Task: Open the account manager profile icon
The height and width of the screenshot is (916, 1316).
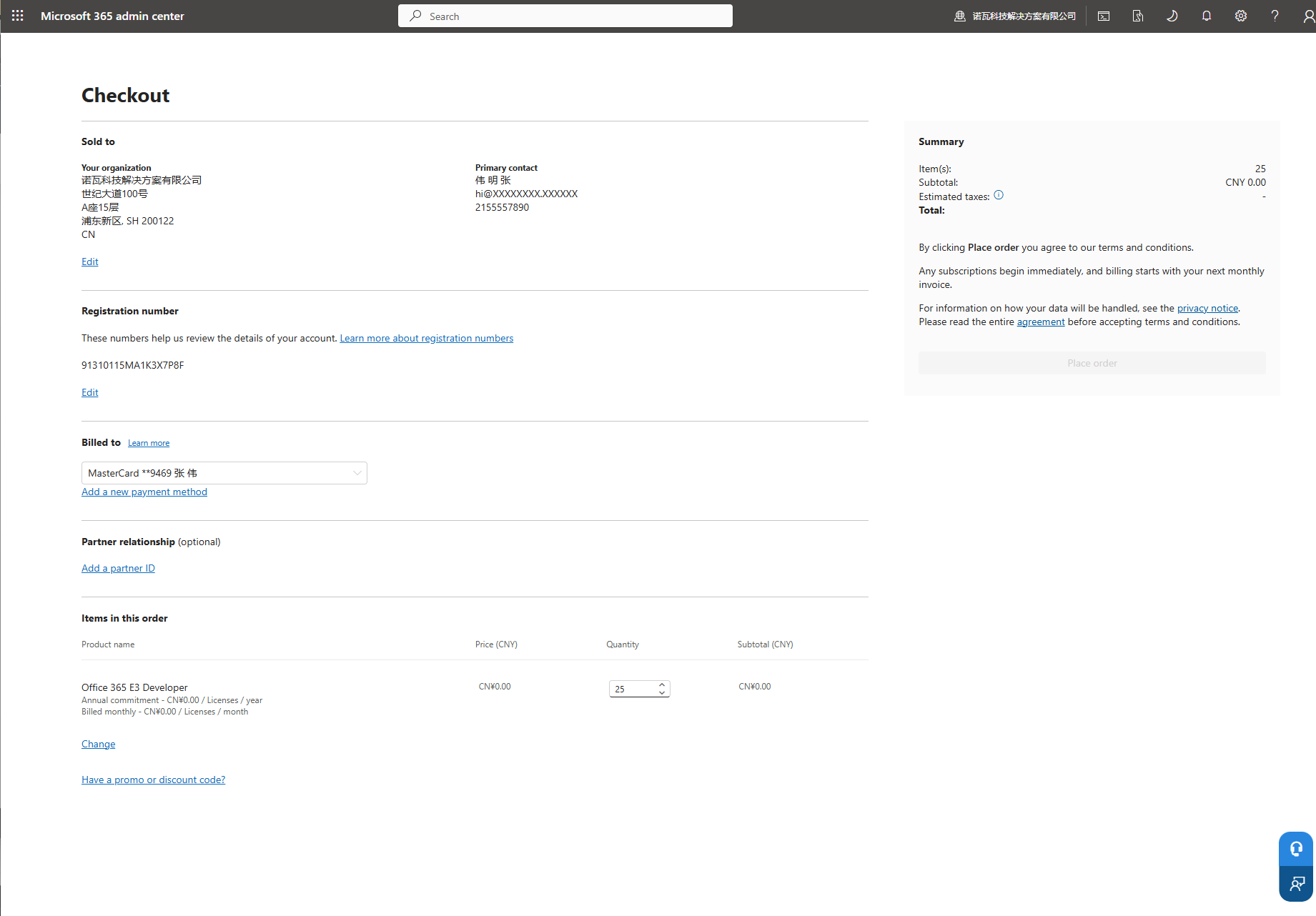Action: click(1308, 16)
